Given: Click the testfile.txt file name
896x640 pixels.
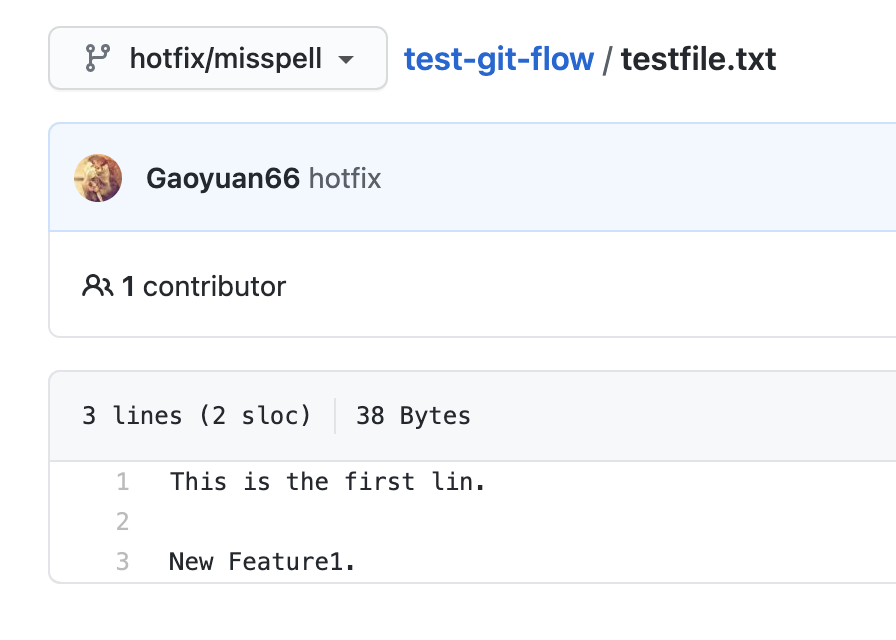Looking at the screenshot, I should point(698,59).
